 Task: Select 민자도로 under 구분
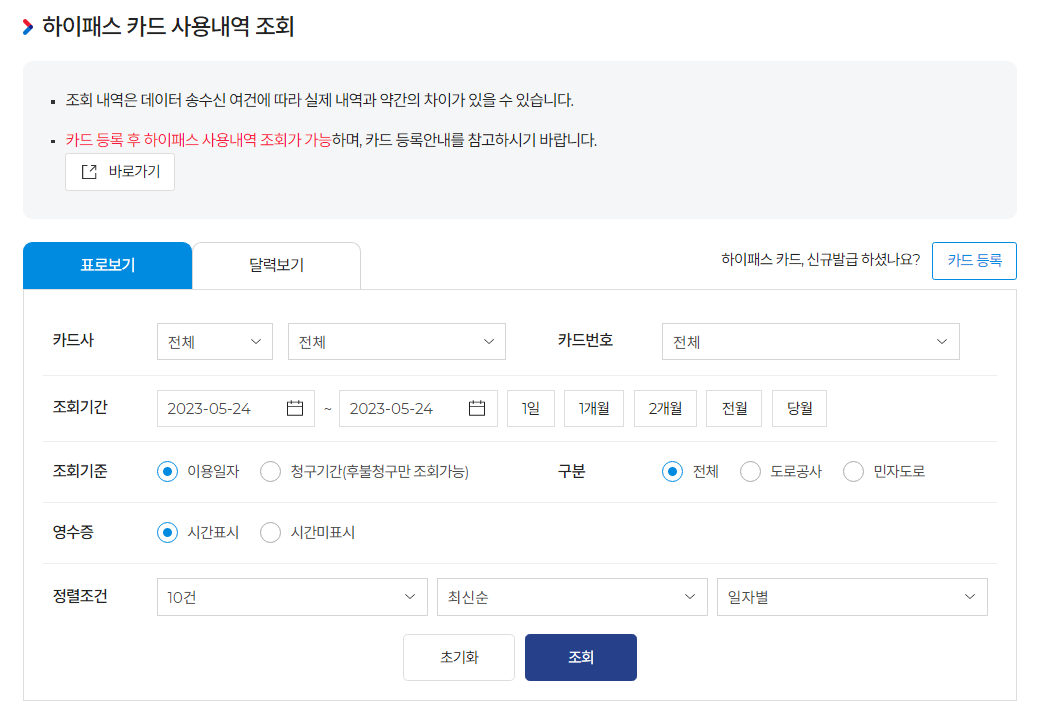coord(853,471)
